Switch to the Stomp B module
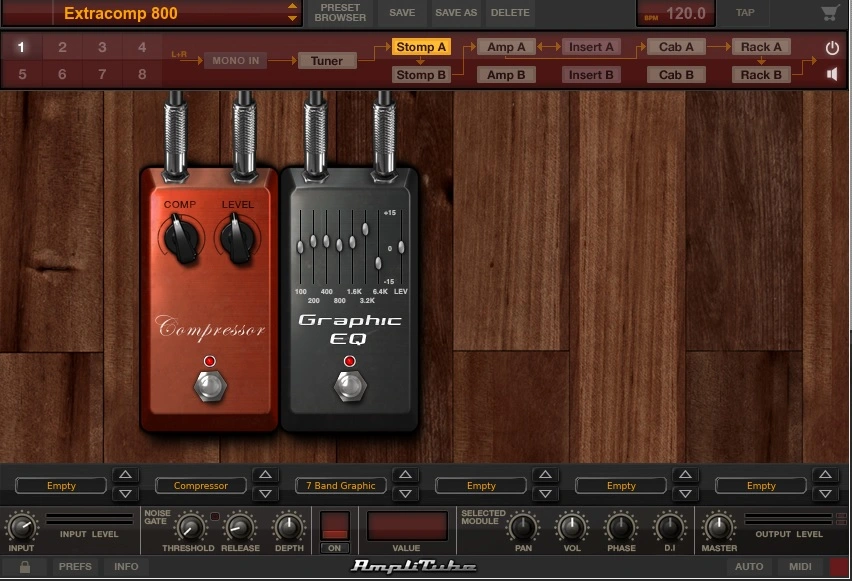The image size is (852, 581). (421, 74)
